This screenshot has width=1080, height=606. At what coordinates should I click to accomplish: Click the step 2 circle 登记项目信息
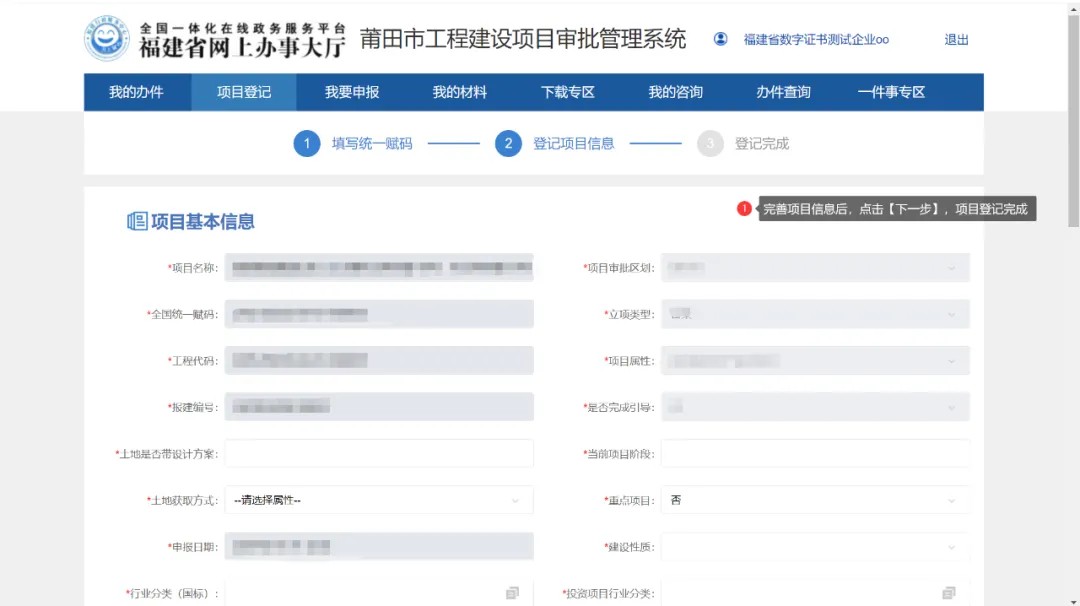tap(508, 144)
